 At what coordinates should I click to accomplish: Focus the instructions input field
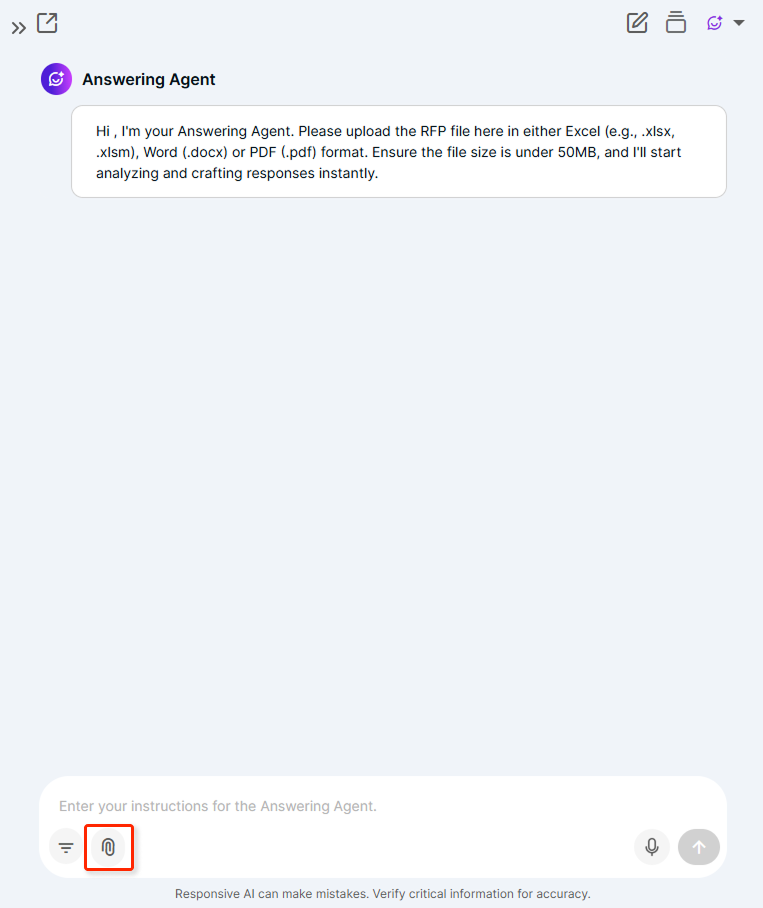[x=382, y=806]
